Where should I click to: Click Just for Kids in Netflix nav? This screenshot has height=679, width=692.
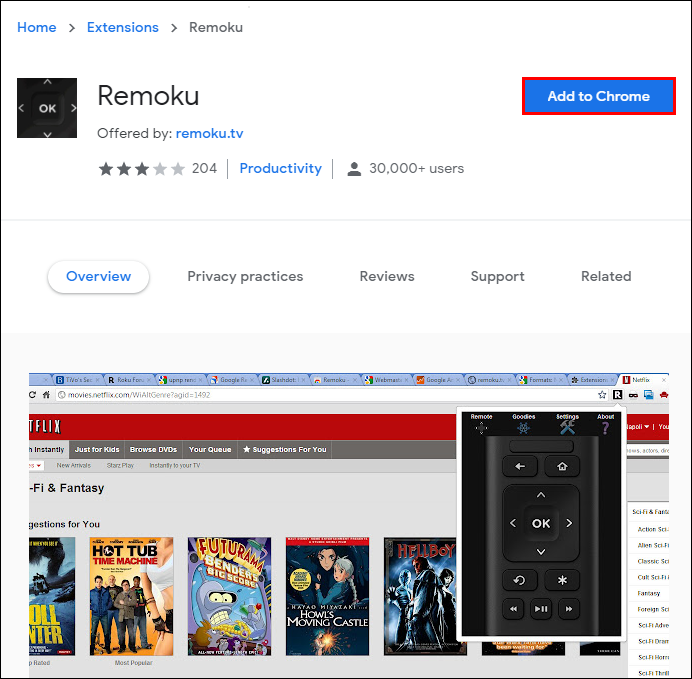(x=97, y=450)
